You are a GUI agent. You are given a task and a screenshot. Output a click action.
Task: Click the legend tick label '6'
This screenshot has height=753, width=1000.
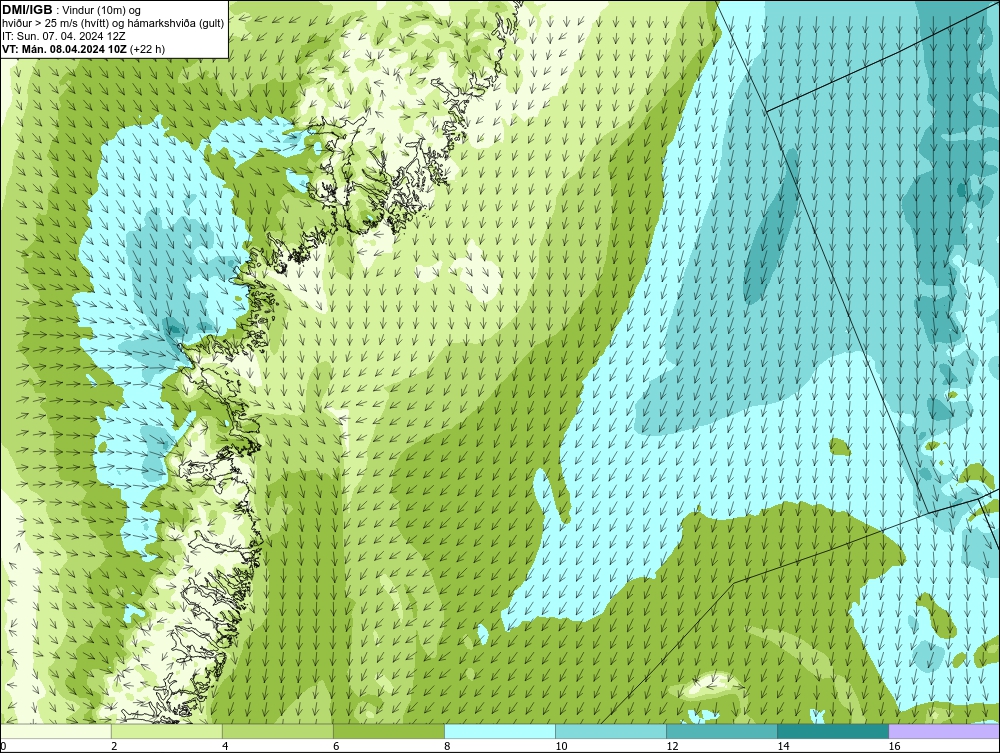pyautogui.click(x=336, y=746)
